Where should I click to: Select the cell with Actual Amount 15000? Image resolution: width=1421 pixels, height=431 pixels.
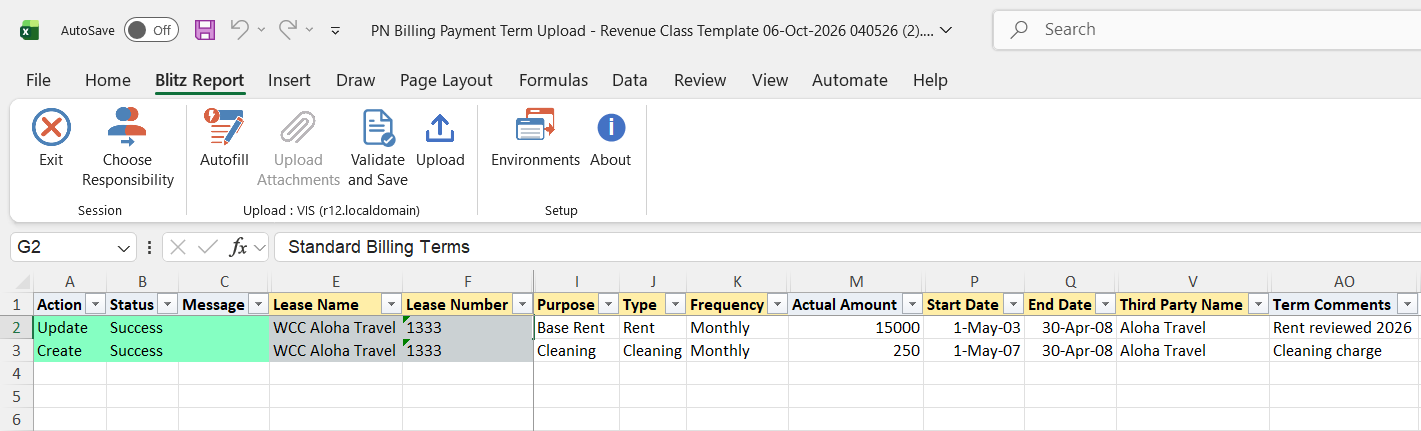tap(856, 328)
